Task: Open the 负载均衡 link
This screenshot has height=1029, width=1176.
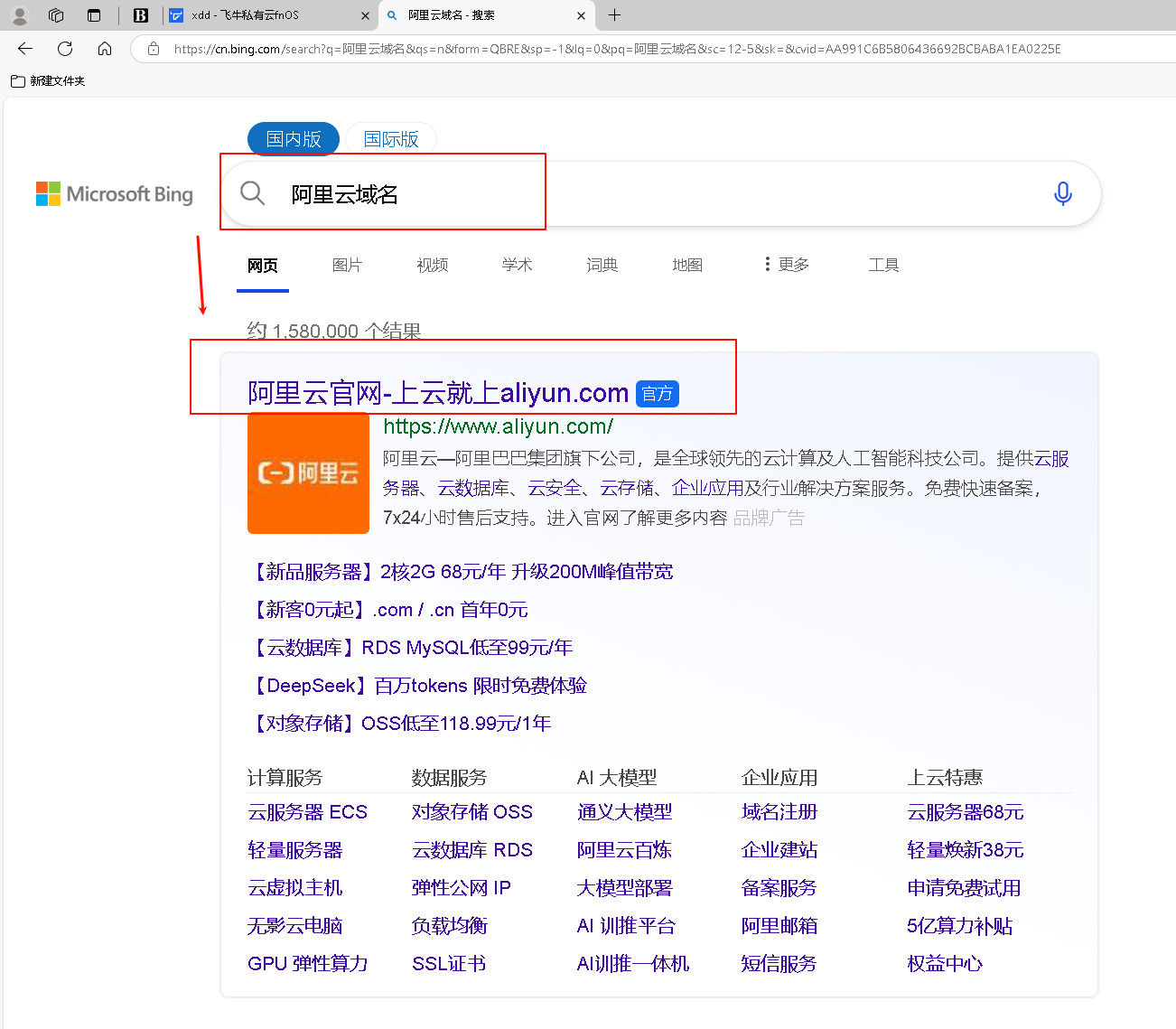Action: click(450, 926)
